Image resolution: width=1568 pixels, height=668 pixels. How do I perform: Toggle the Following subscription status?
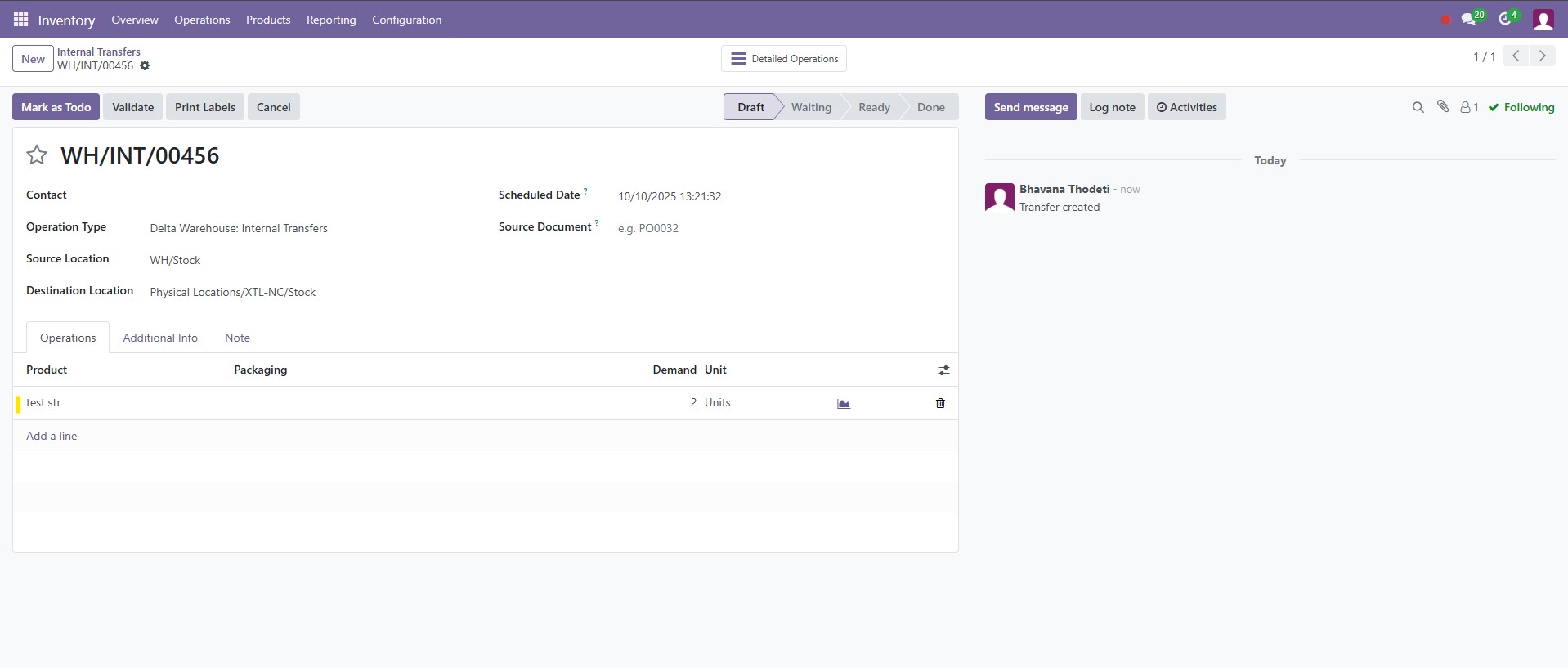point(1521,107)
